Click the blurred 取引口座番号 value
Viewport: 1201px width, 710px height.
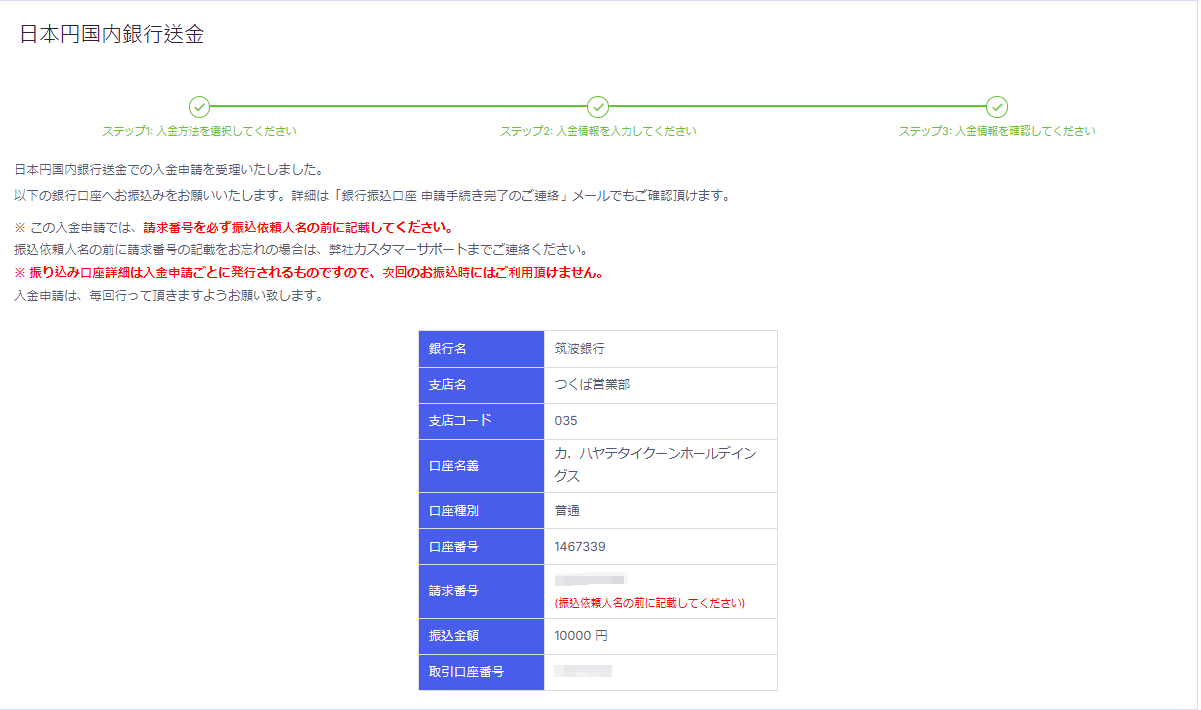[583, 672]
